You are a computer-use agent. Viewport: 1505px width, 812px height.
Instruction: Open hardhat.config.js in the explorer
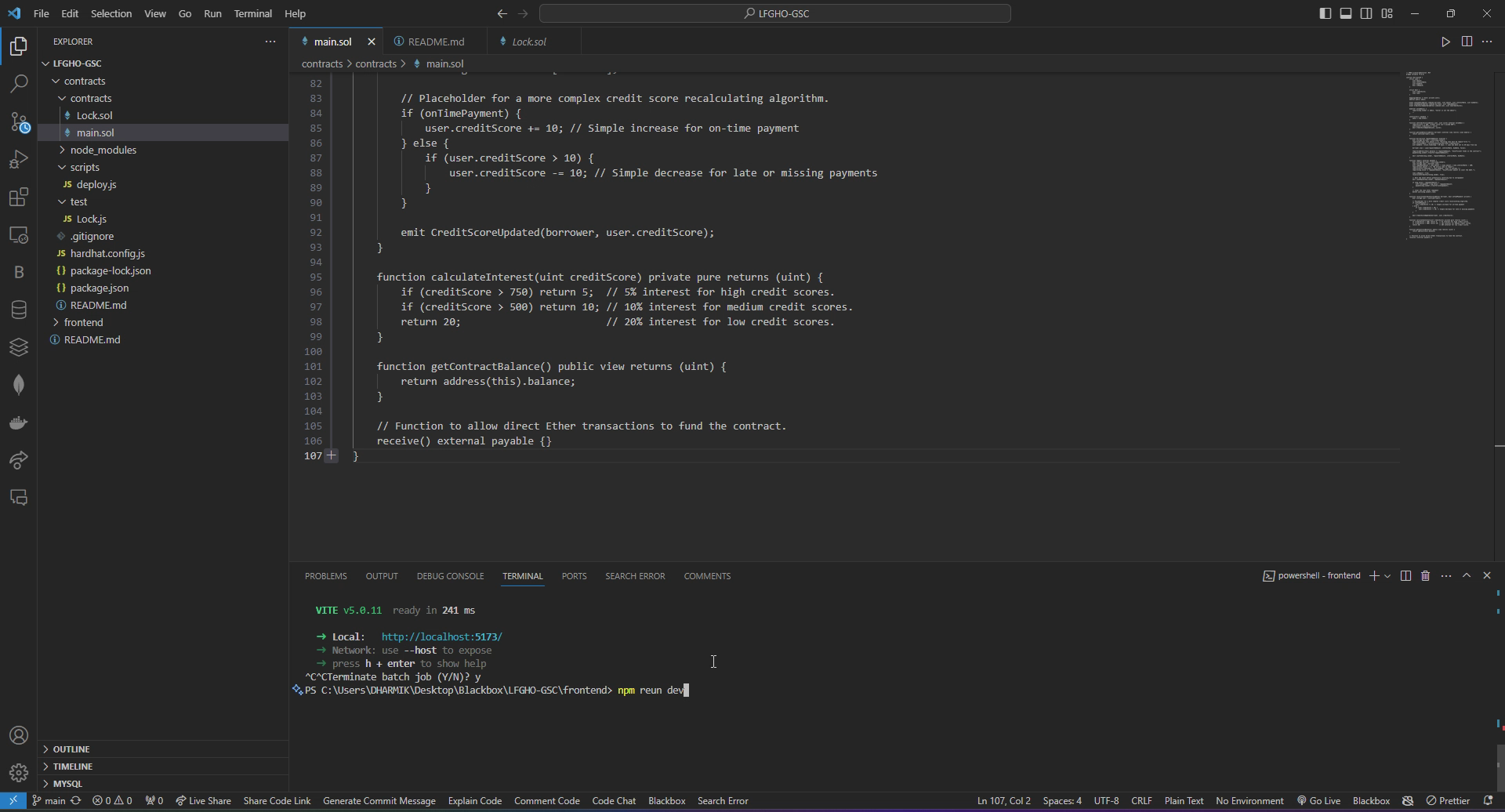[107, 253]
